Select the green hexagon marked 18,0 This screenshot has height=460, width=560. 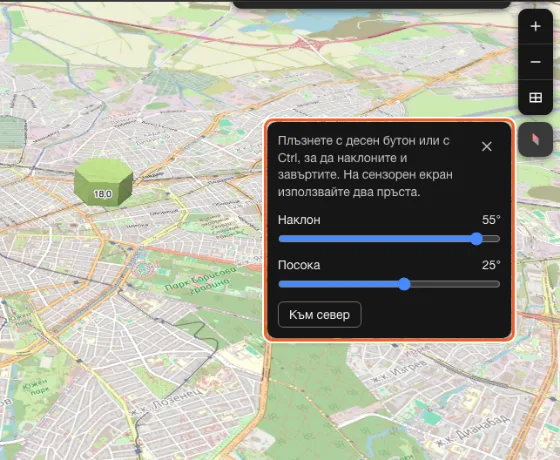tap(104, 182)
